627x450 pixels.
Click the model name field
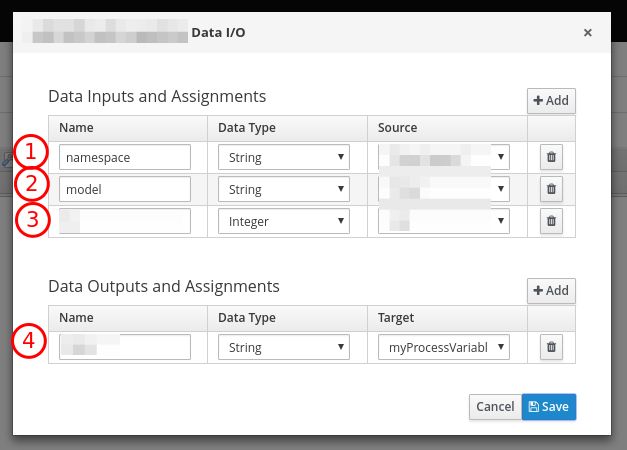pos(125,189)
